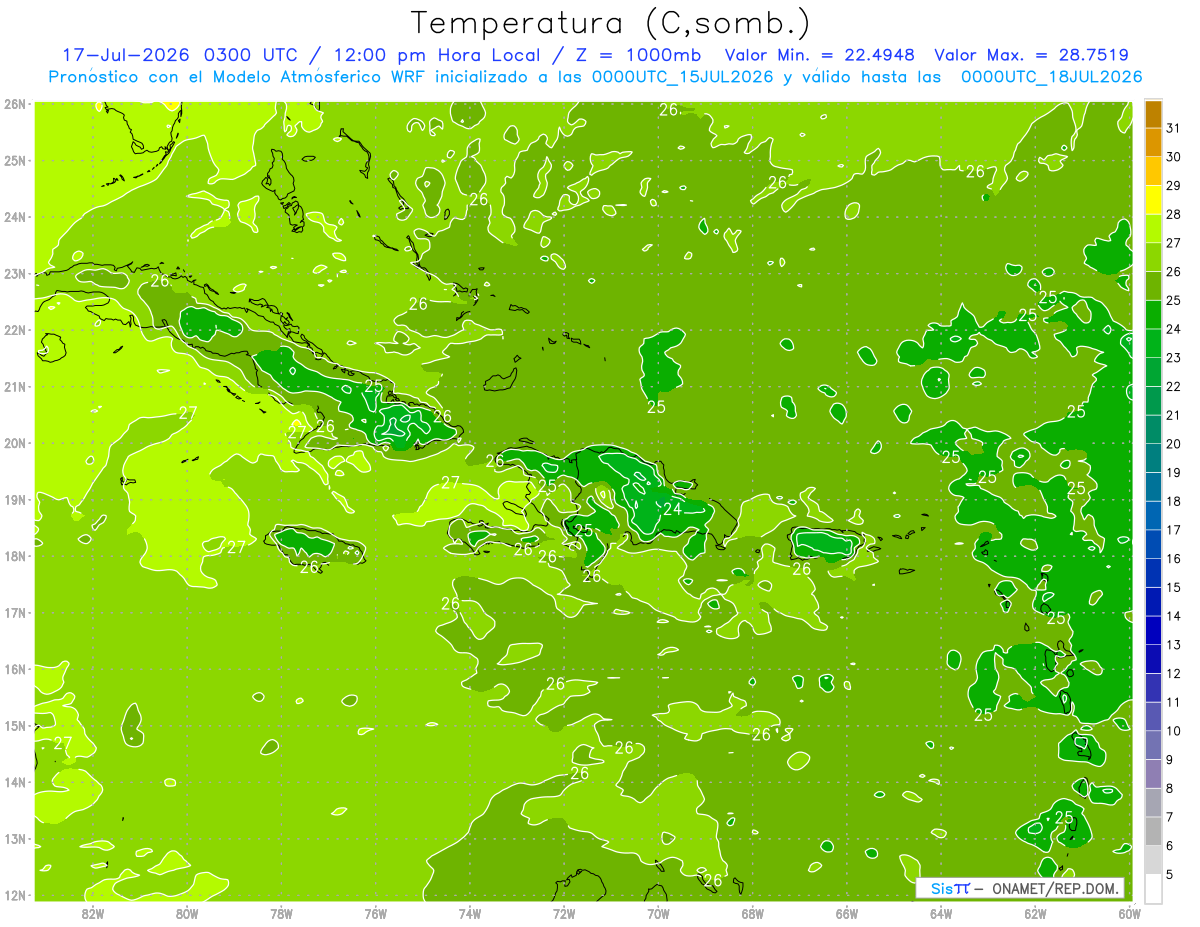Click the 74W longitude axis label
This screenshot has width=1200, height=927.
(470, 913)
